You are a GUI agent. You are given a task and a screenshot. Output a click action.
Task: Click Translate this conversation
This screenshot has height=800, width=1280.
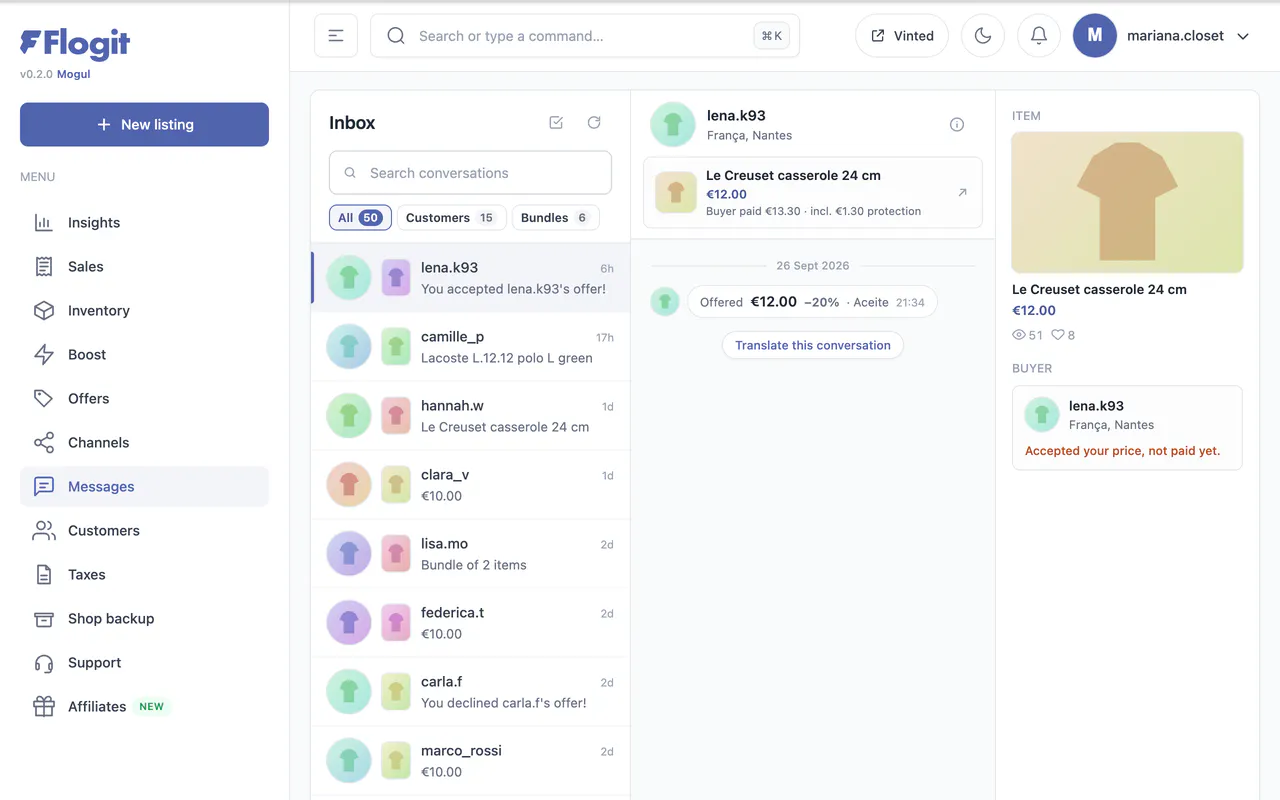[813, 345]
